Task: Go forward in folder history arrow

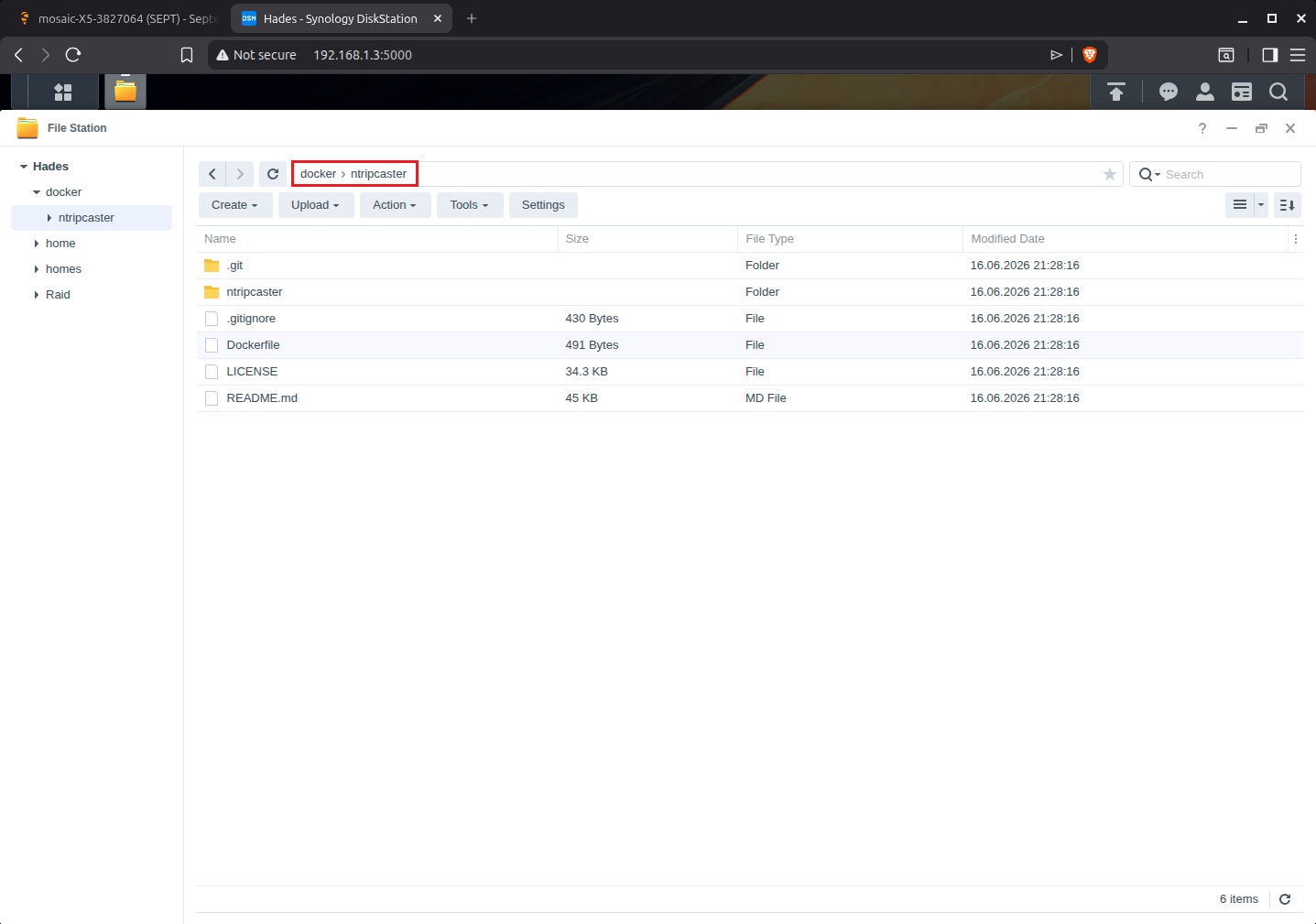Action: coord(240,174)
